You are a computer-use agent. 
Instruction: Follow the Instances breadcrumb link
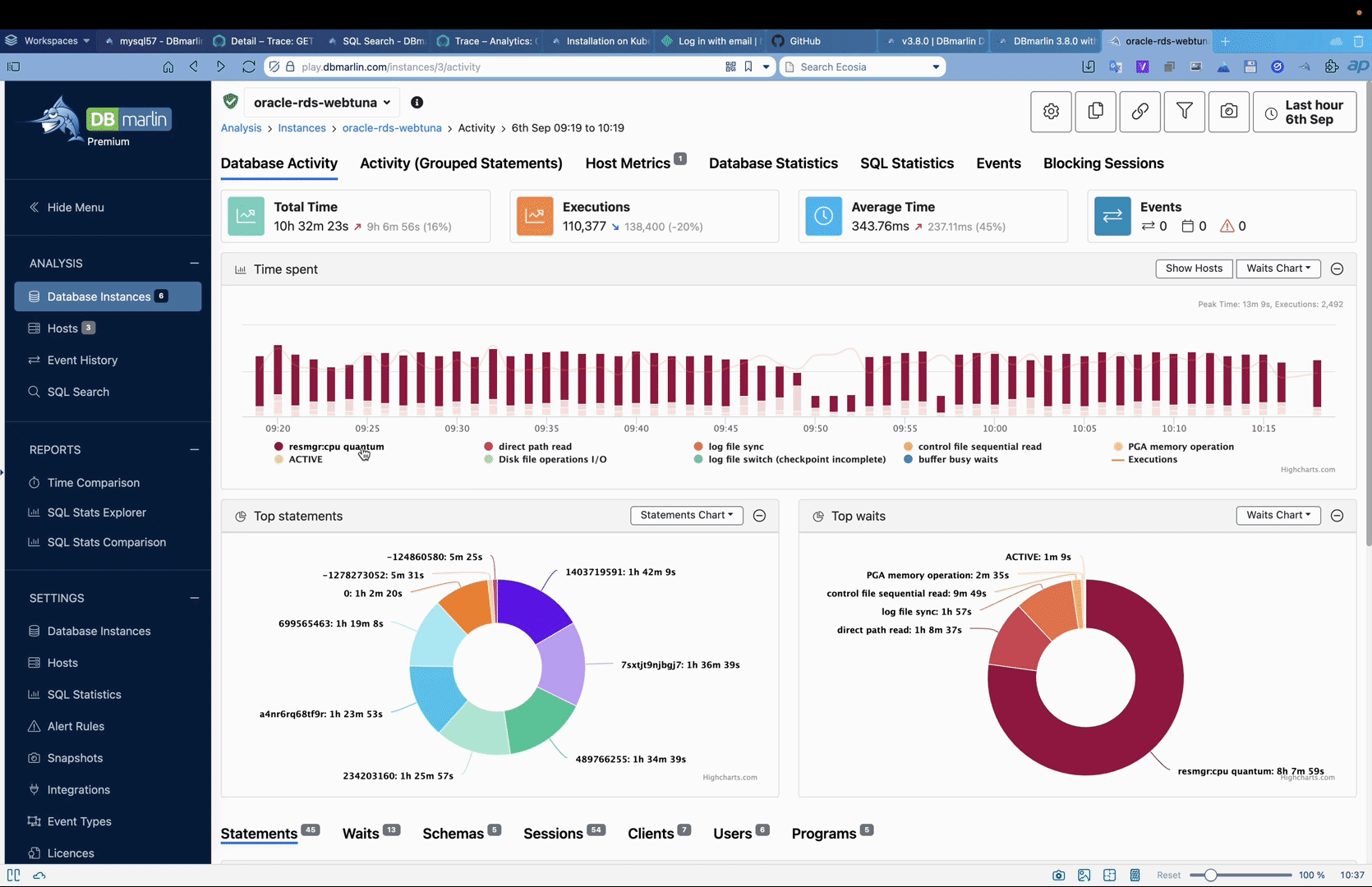[x=302, y=128]
